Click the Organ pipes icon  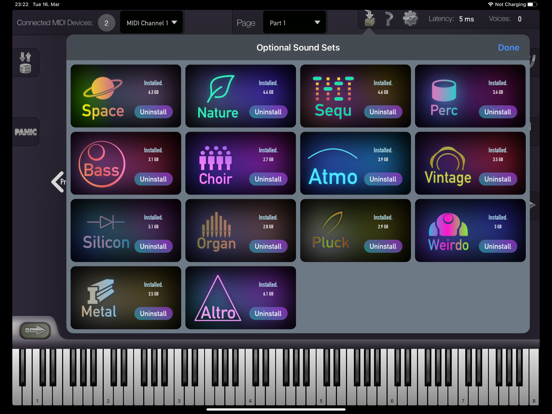tap(216, 225)
